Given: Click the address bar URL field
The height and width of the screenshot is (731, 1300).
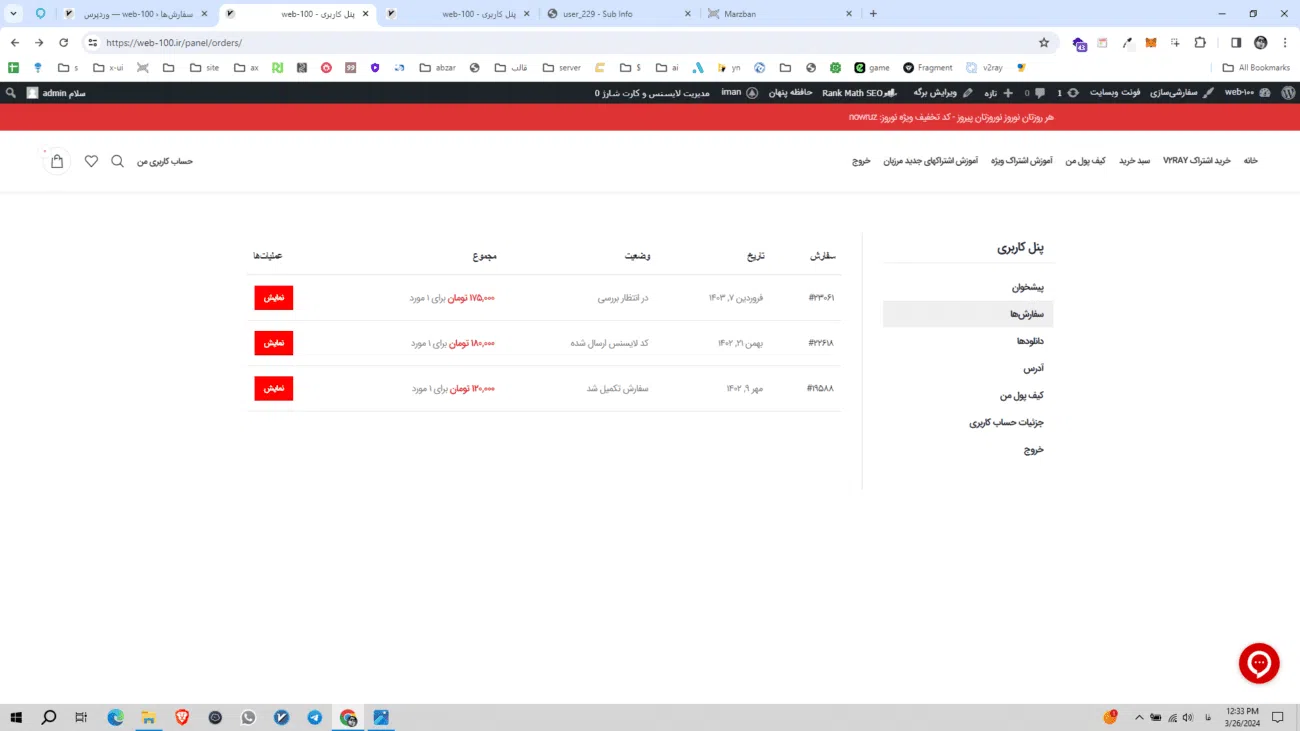Looking at the screenshot, I should [500, 43].
